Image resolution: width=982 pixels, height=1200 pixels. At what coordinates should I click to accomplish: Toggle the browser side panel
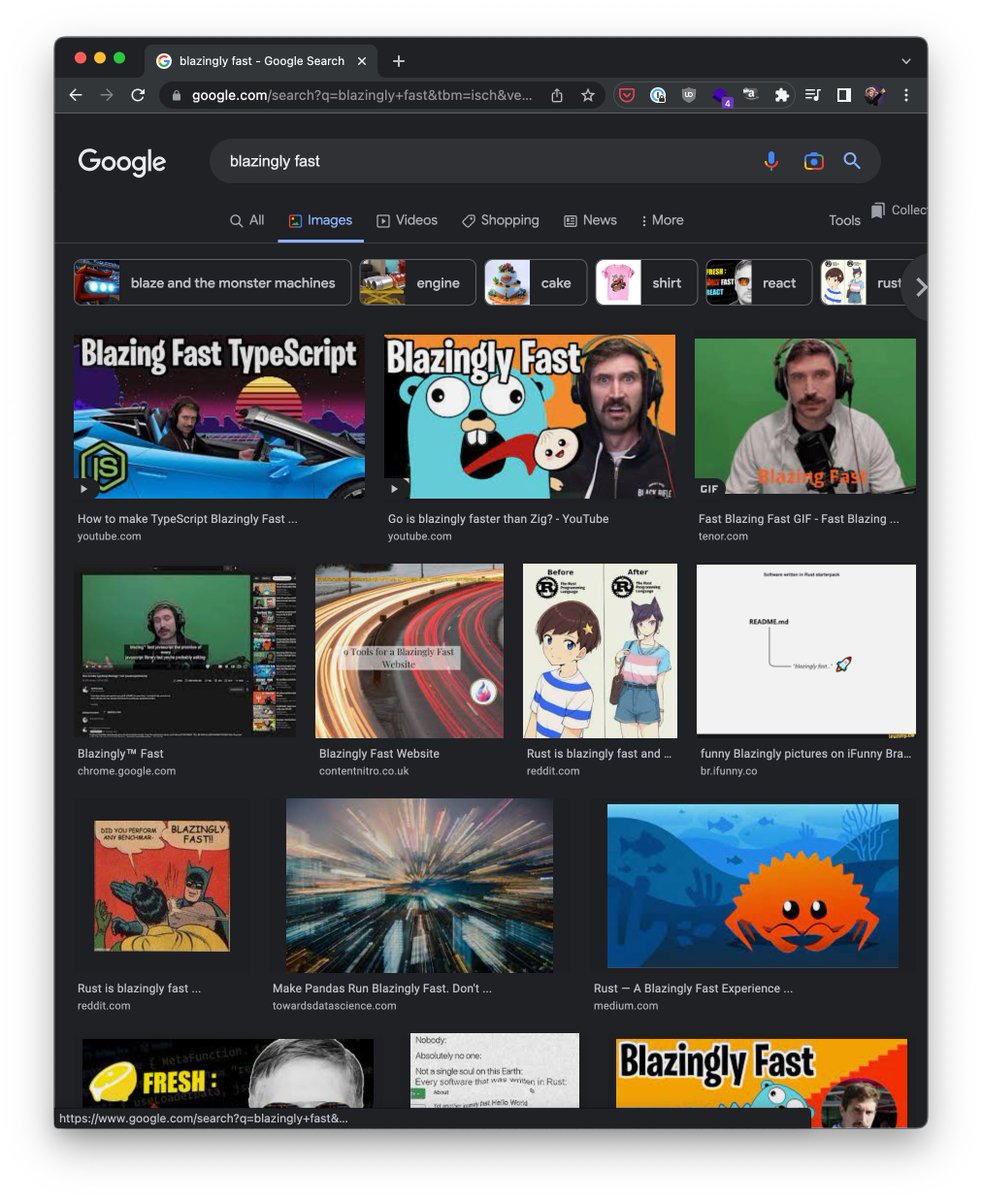(844, 95)
